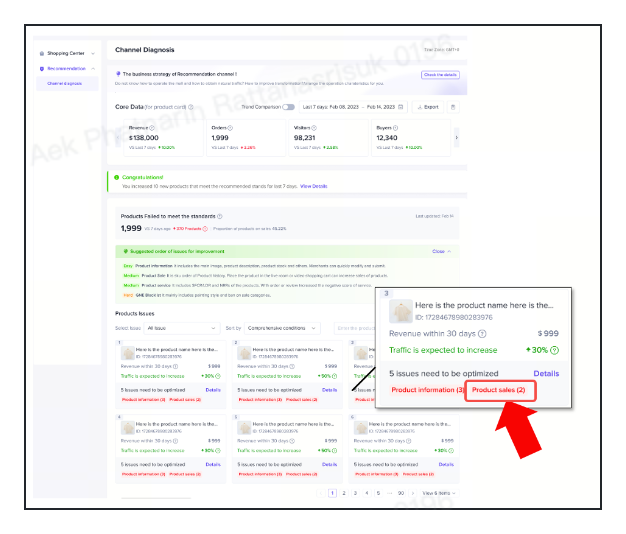Open View Details link in Congratulations banner
The image size is (626, 534).
314,186
